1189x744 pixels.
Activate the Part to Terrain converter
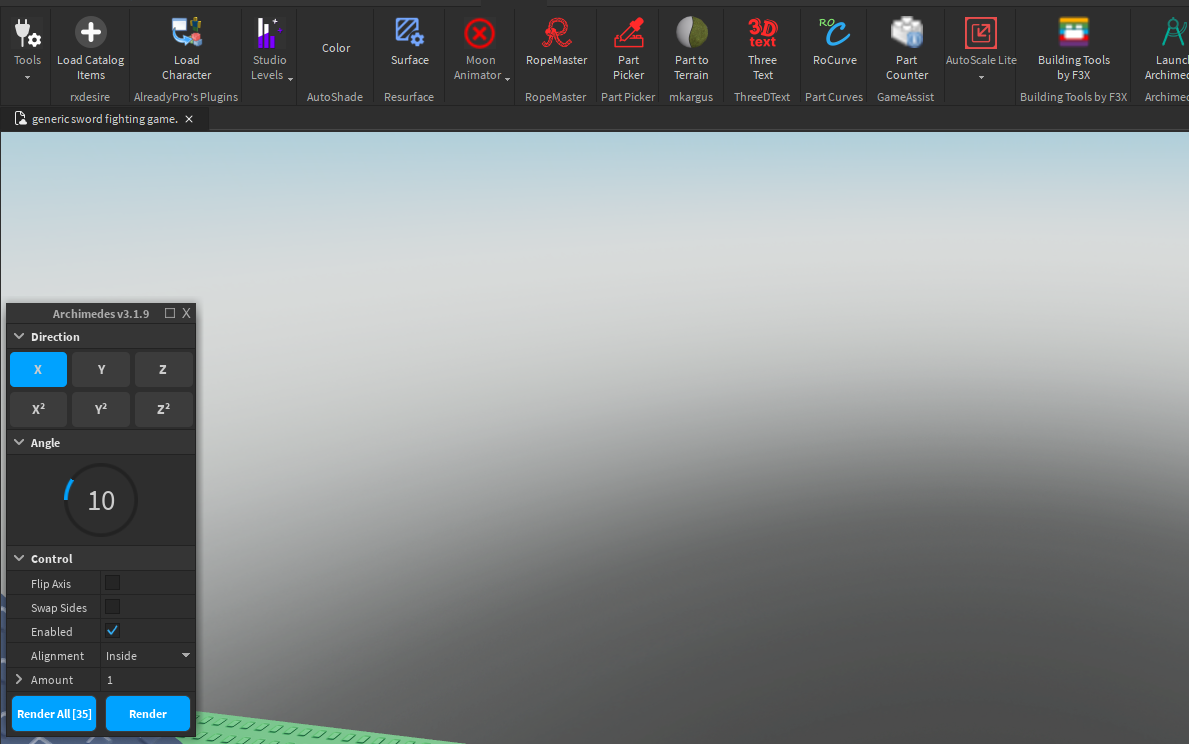(x=691, y=45)
